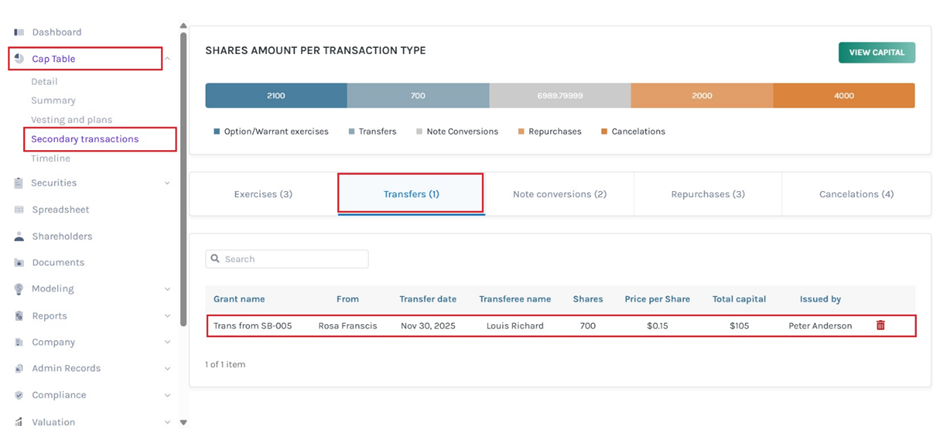Image resolution: width=940 pixels, height=443 pixels.
Task: Expand the Valuation menu chevron
Action: pyautogui.click(x=167, y=422)
